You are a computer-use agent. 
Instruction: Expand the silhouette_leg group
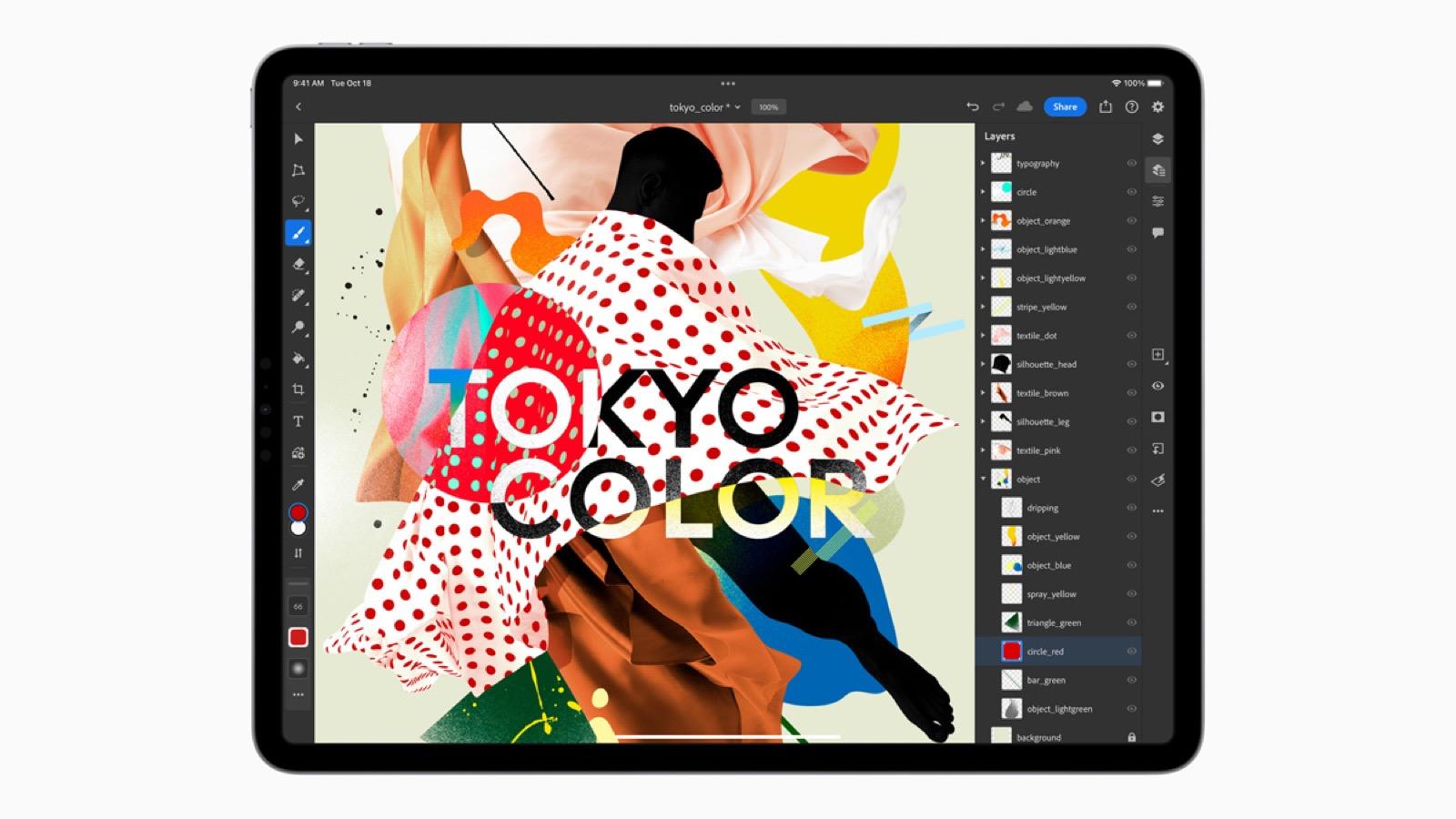coord(983,421)
